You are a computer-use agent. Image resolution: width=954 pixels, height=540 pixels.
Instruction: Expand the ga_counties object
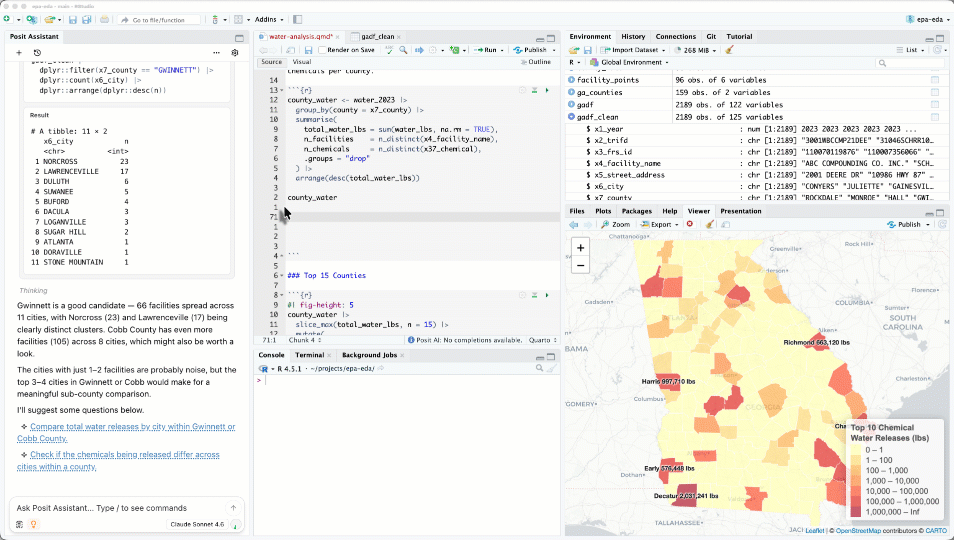[x=571, y=92]
